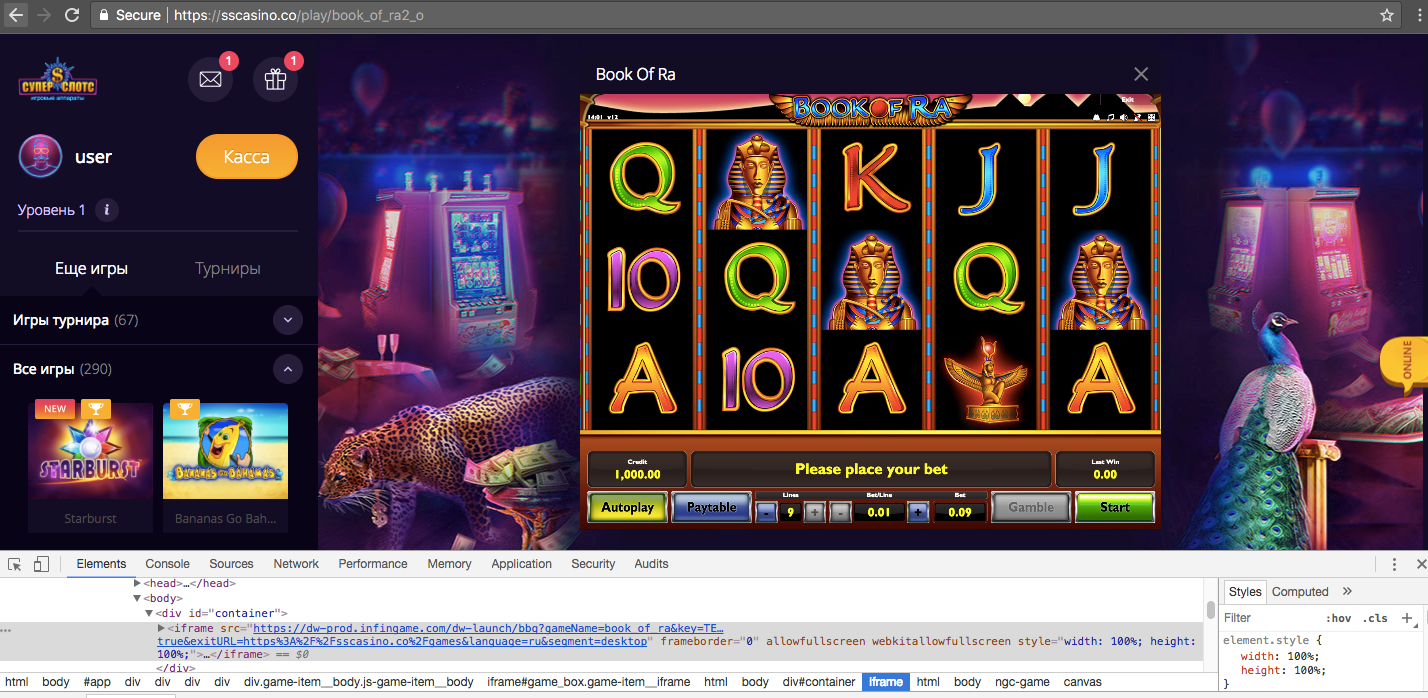The width and height of the screenshot is (1428, 698).
Task: Click the user avatar icon
Action: (x=40, y=156)
